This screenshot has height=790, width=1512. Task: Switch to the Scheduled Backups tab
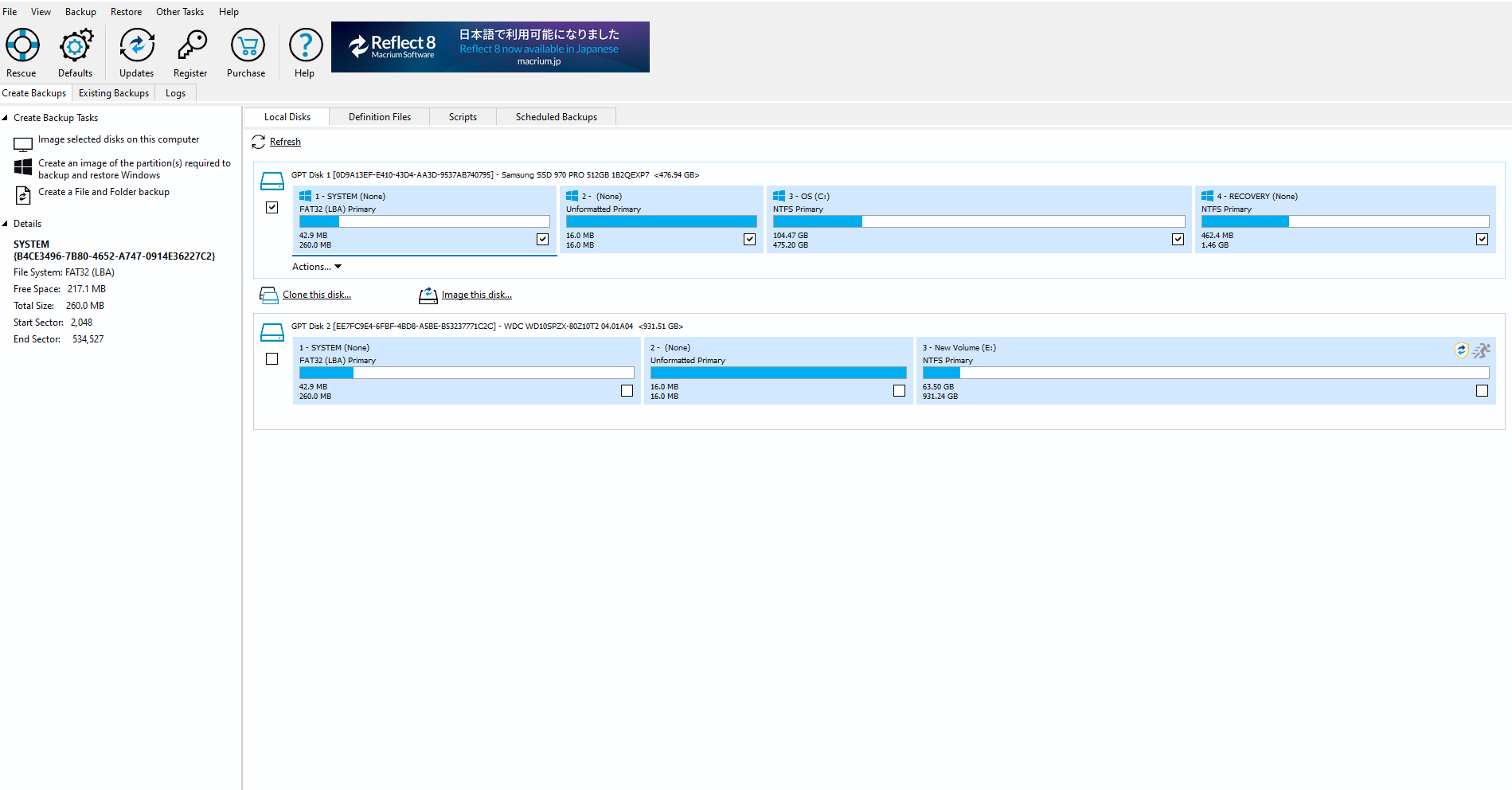[557, 117]
